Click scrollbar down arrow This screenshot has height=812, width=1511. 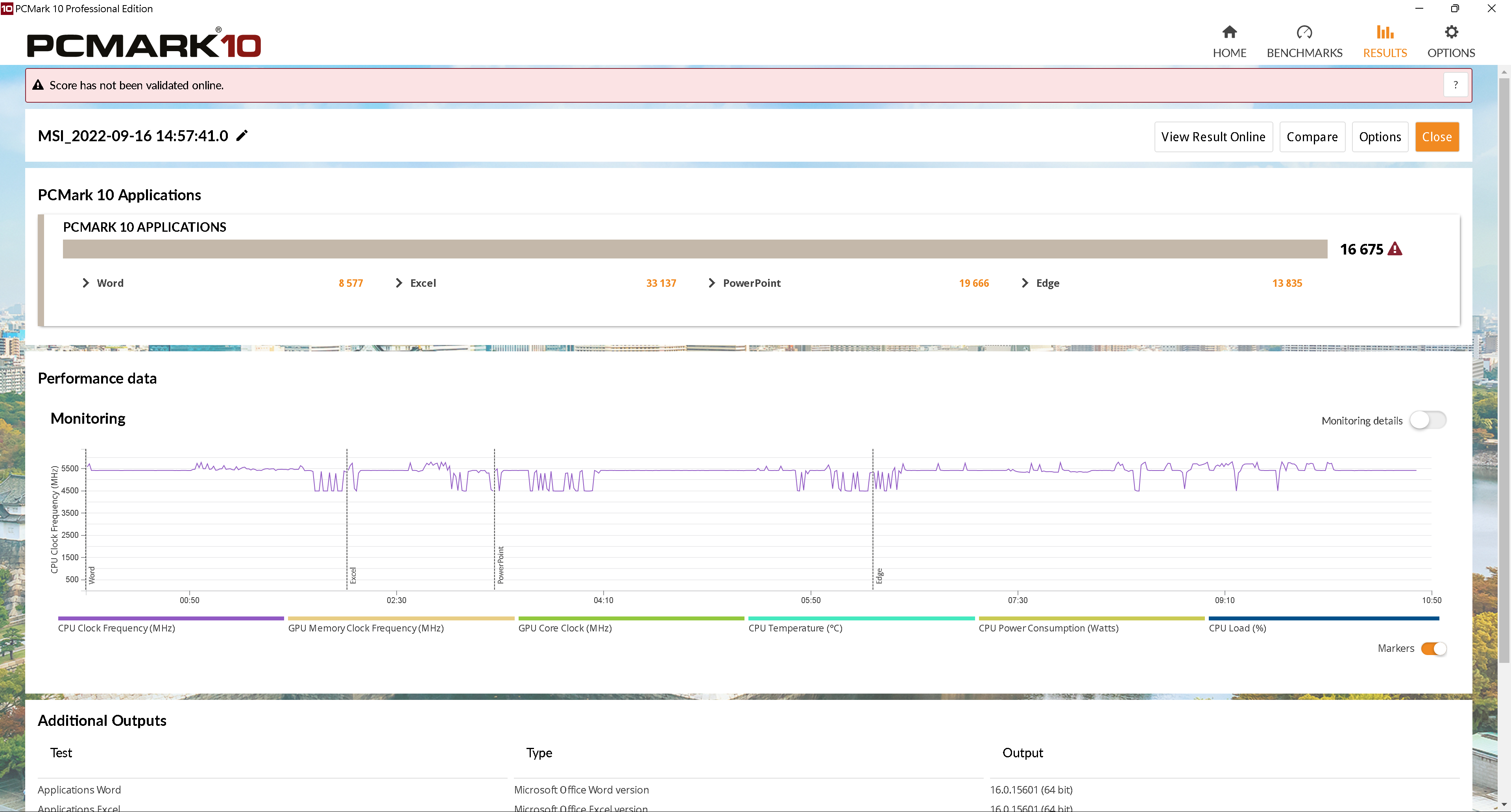pyautogui.click(x=1504, y=805)
